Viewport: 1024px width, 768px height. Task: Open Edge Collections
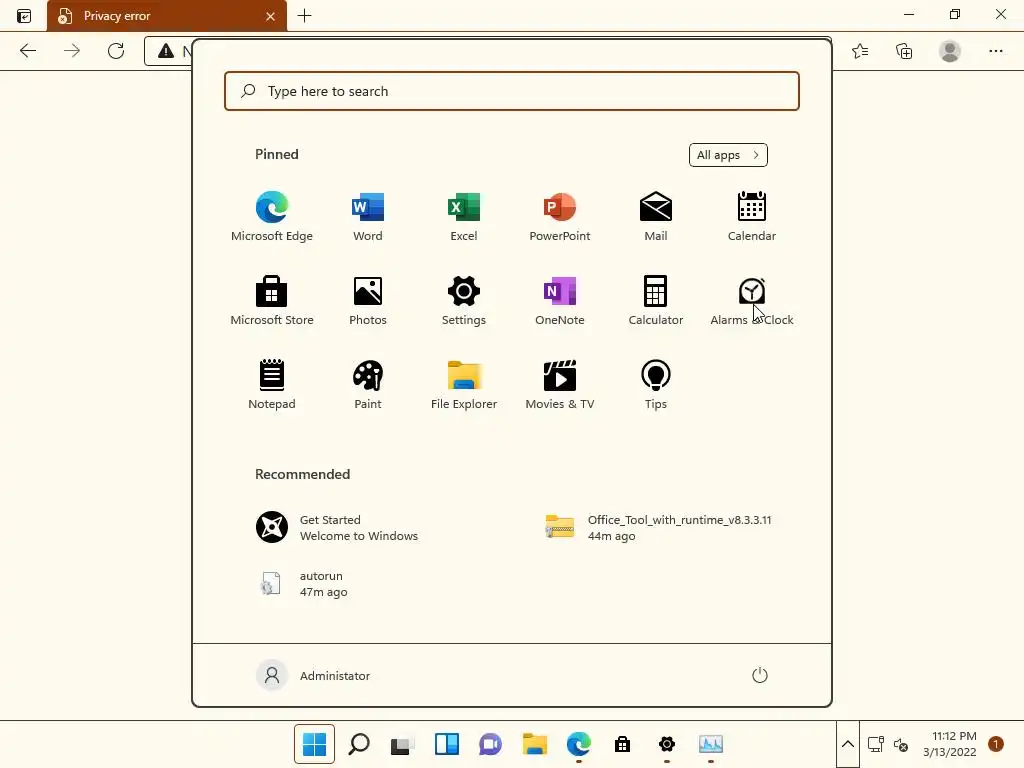click(x=904, y=51)
